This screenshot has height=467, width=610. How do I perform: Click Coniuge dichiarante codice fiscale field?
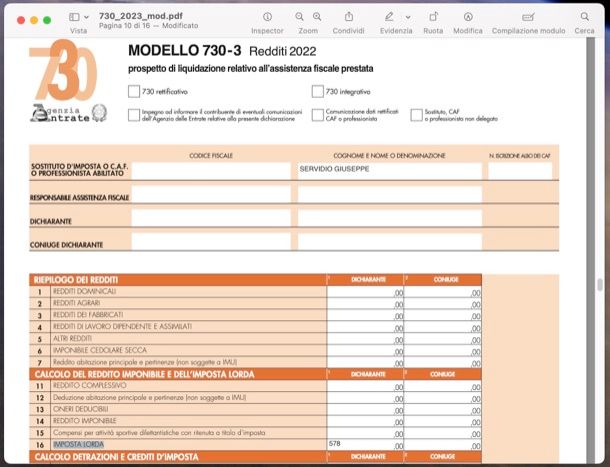(x=211, y=242)
